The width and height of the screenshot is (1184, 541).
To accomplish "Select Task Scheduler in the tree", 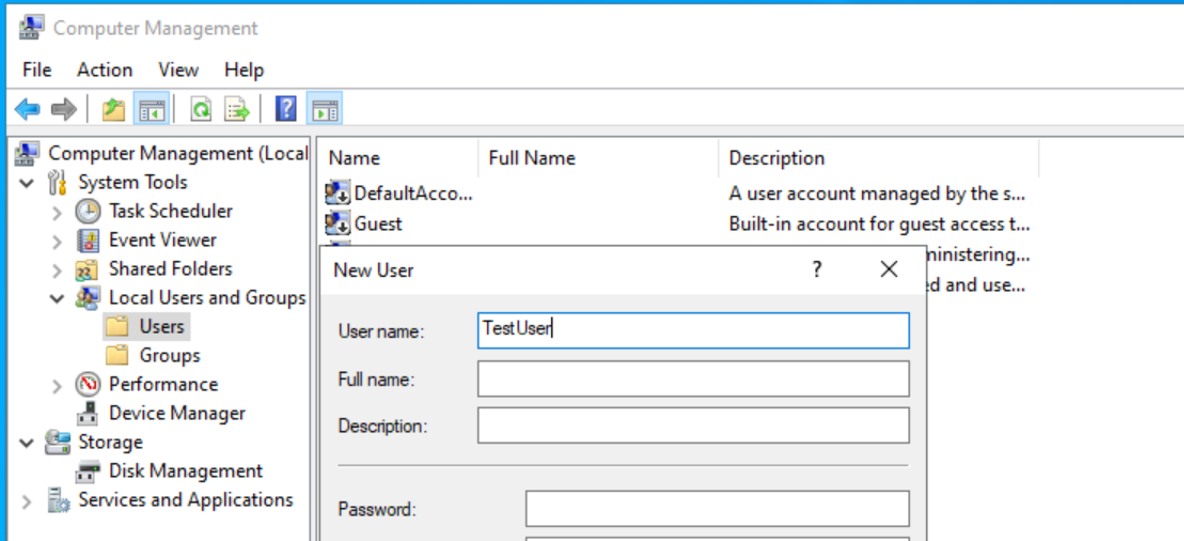I will pos(170,211).
